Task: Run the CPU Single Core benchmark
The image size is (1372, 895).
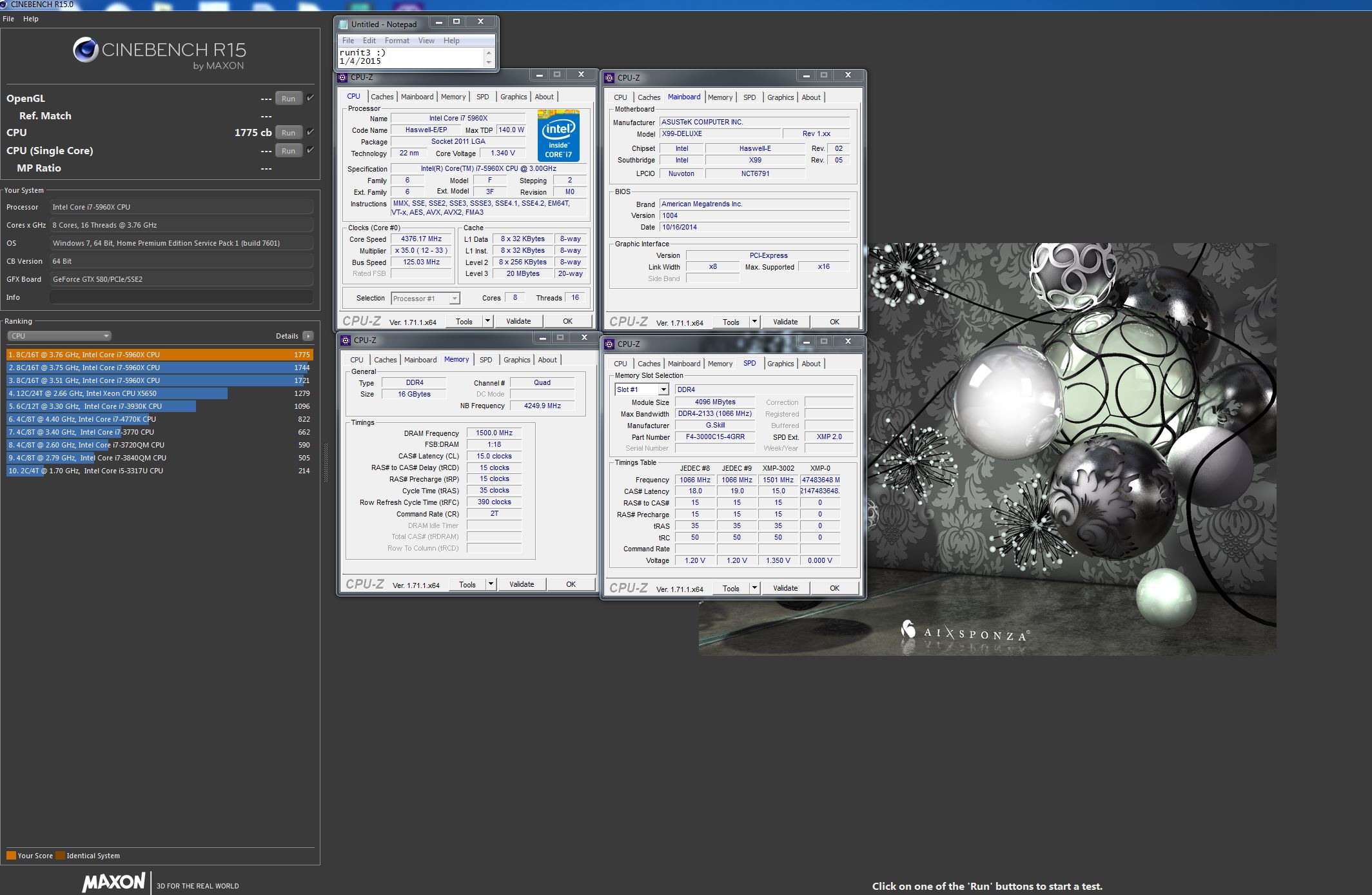Action: [x=288, y=150]
